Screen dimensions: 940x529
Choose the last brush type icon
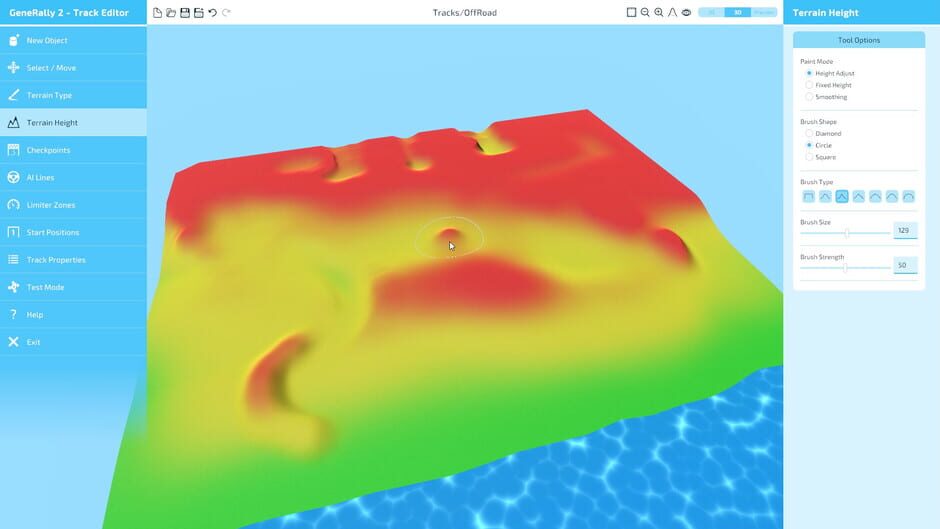coord(909,197)
